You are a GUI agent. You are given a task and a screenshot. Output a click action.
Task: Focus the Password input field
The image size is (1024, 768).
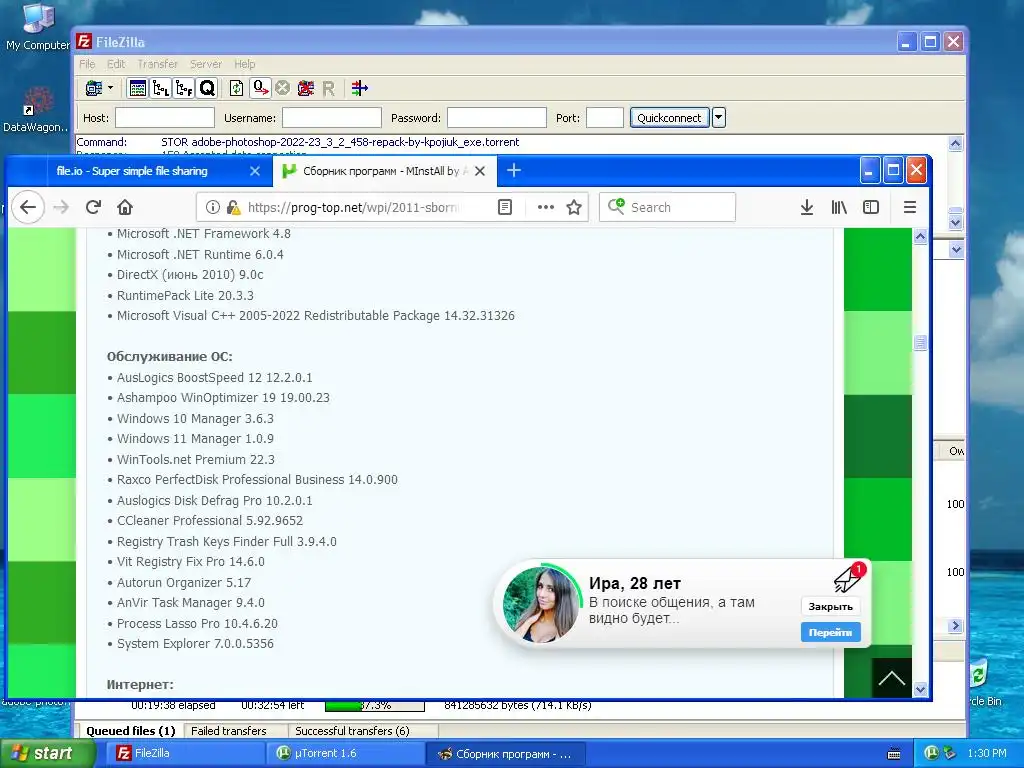[x=496, y=118]
